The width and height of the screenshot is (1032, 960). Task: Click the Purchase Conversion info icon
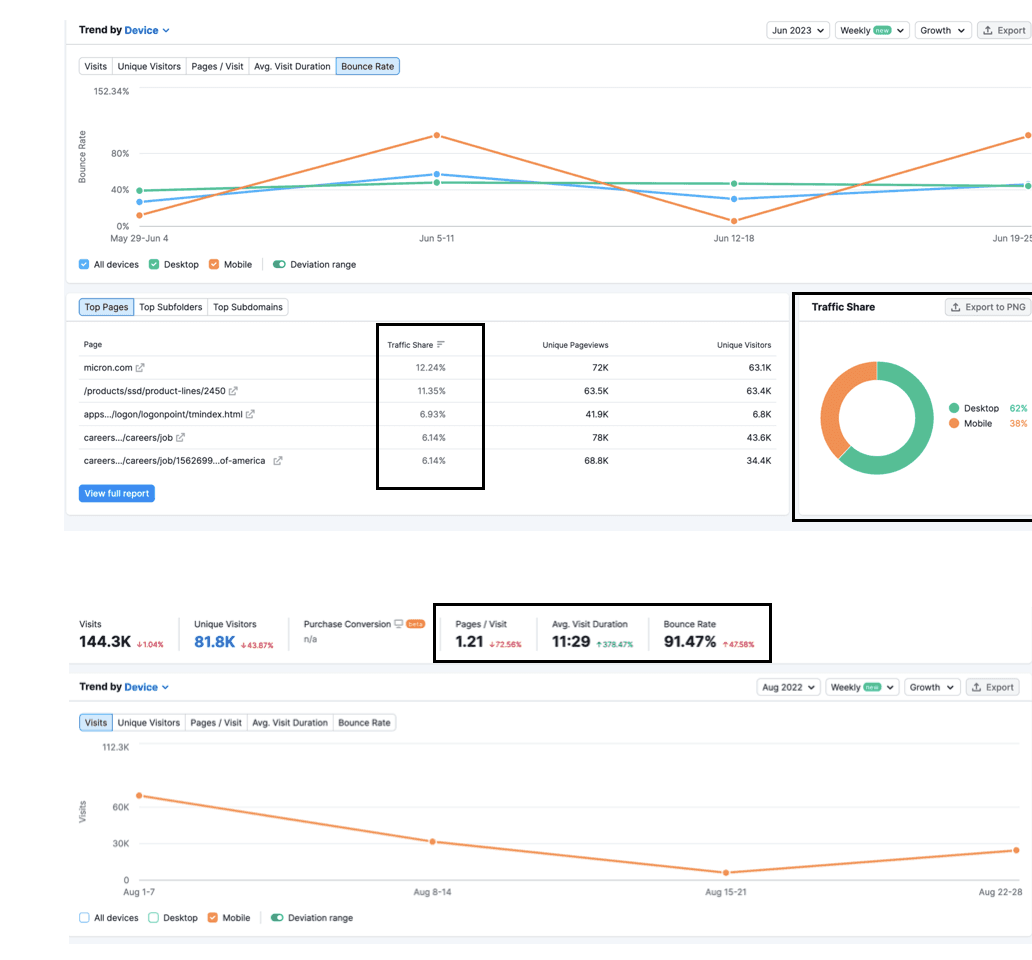[398, 624]
